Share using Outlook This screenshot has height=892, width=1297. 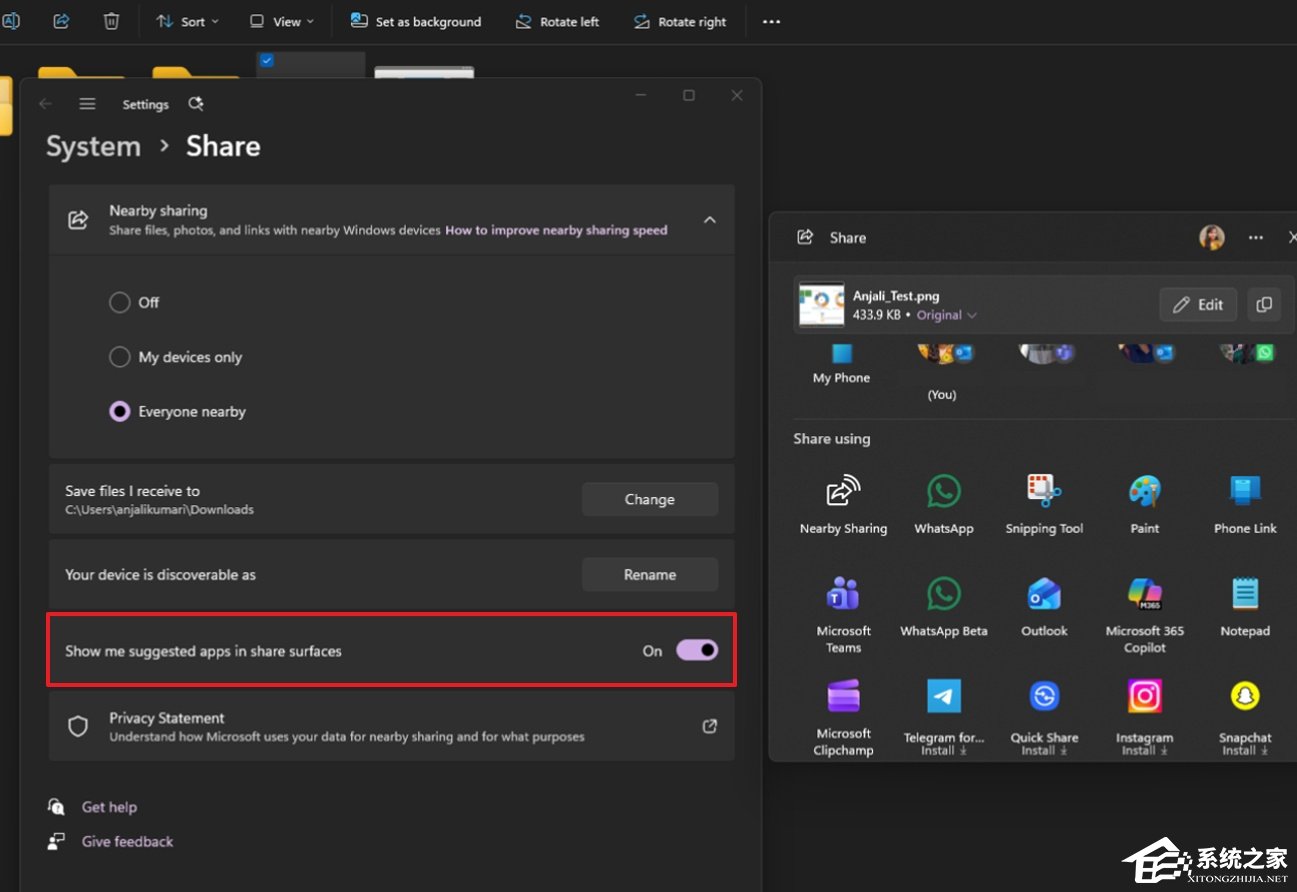pyautogui.click(x=1044, y=607)
